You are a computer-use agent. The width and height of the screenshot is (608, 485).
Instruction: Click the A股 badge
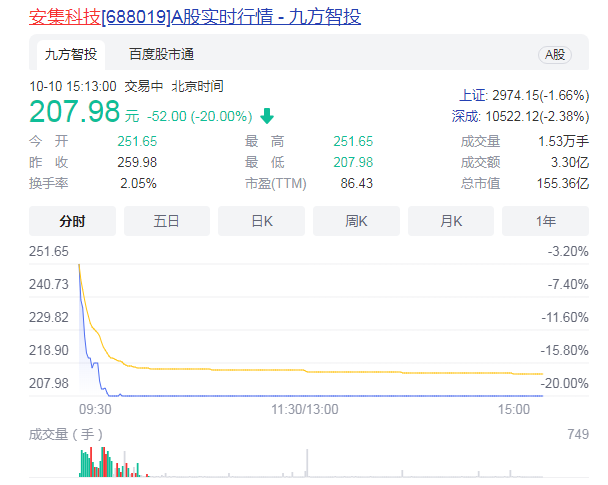(553, 54)
